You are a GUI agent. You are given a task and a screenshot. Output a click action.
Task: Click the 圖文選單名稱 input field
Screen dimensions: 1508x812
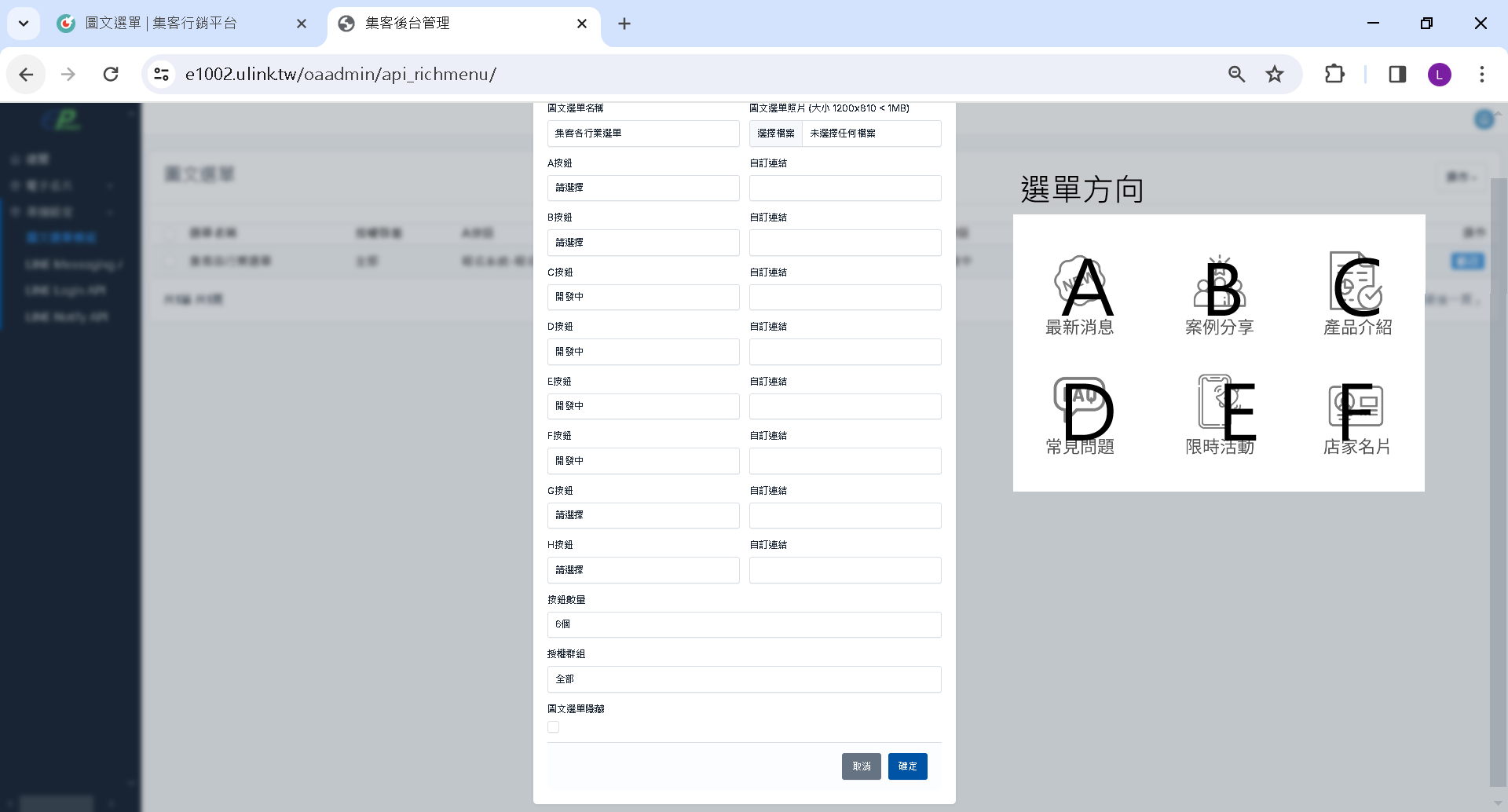click(x=643, y=134)
